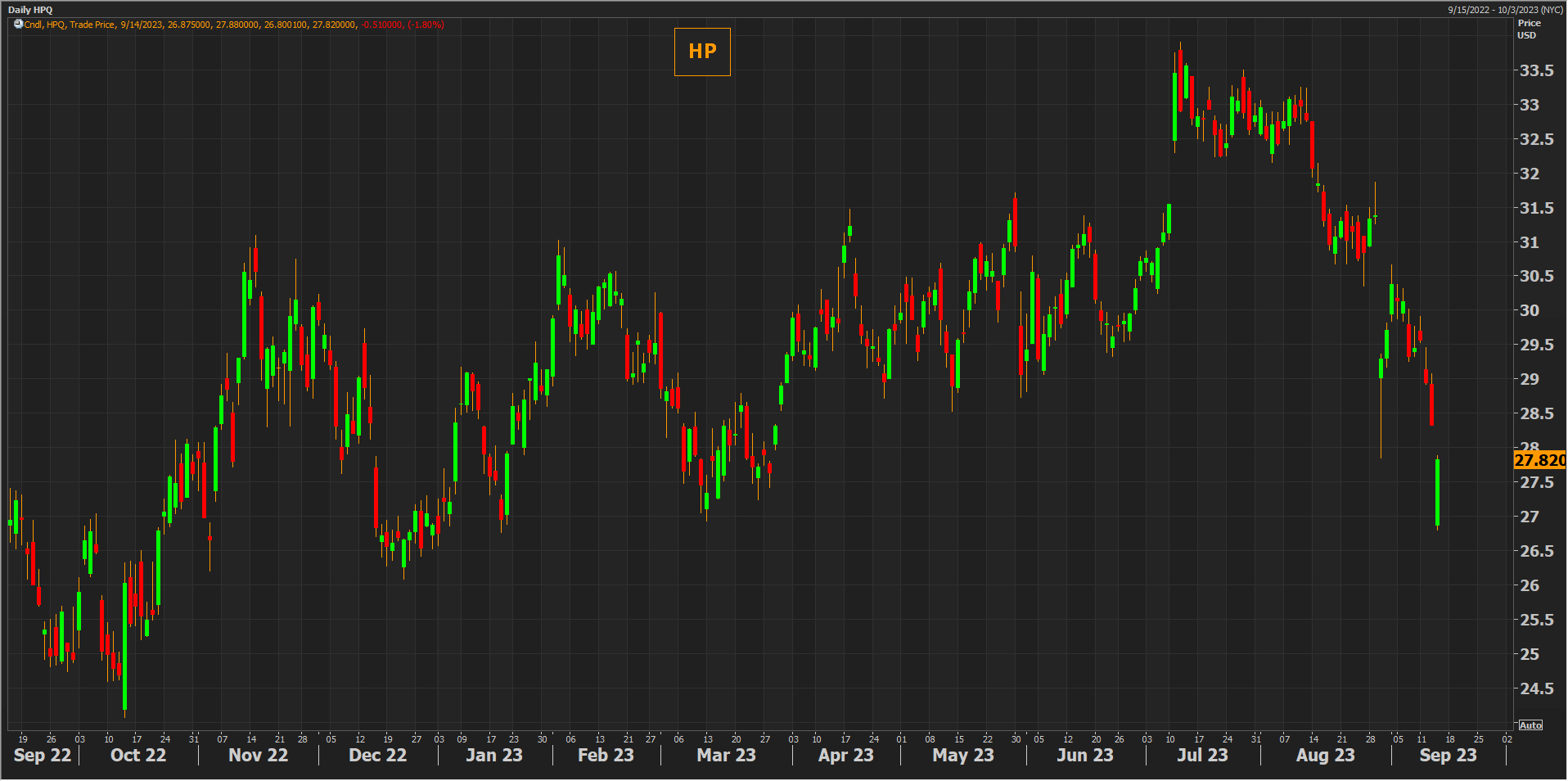1568x781 pixels.
Task: Click the Apr 23 month label
Action: tap(845, 755)
